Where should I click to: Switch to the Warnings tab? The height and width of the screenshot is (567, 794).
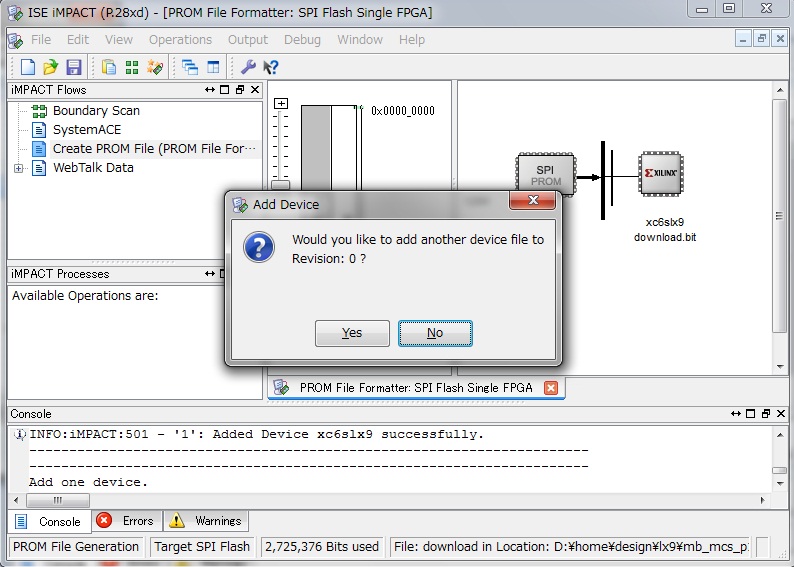206,520
